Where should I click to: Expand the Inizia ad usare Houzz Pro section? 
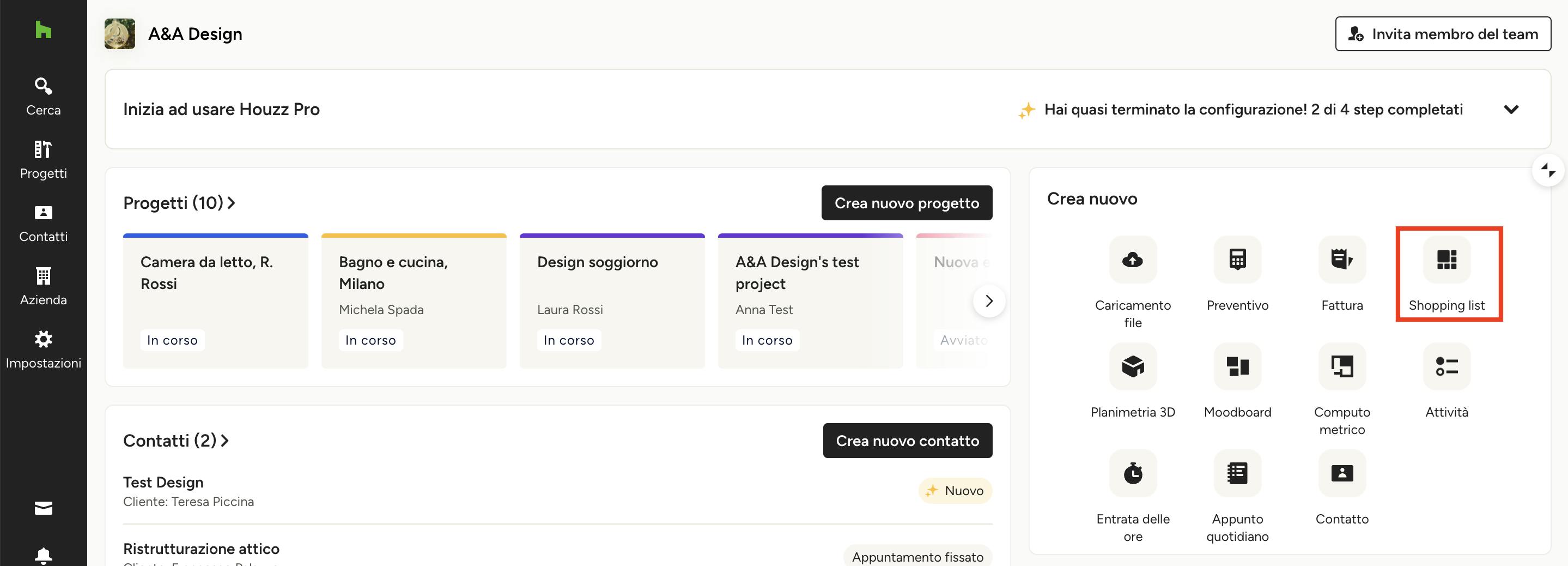coord(1511,109)
